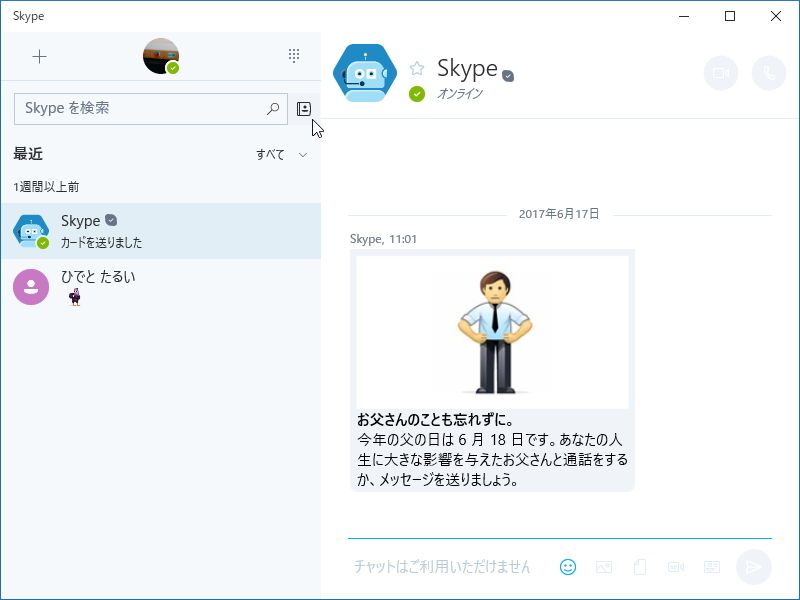800x600 pixels.
Task: Toggle the favorite star for Skype
Action: click(x=417, y=68)
